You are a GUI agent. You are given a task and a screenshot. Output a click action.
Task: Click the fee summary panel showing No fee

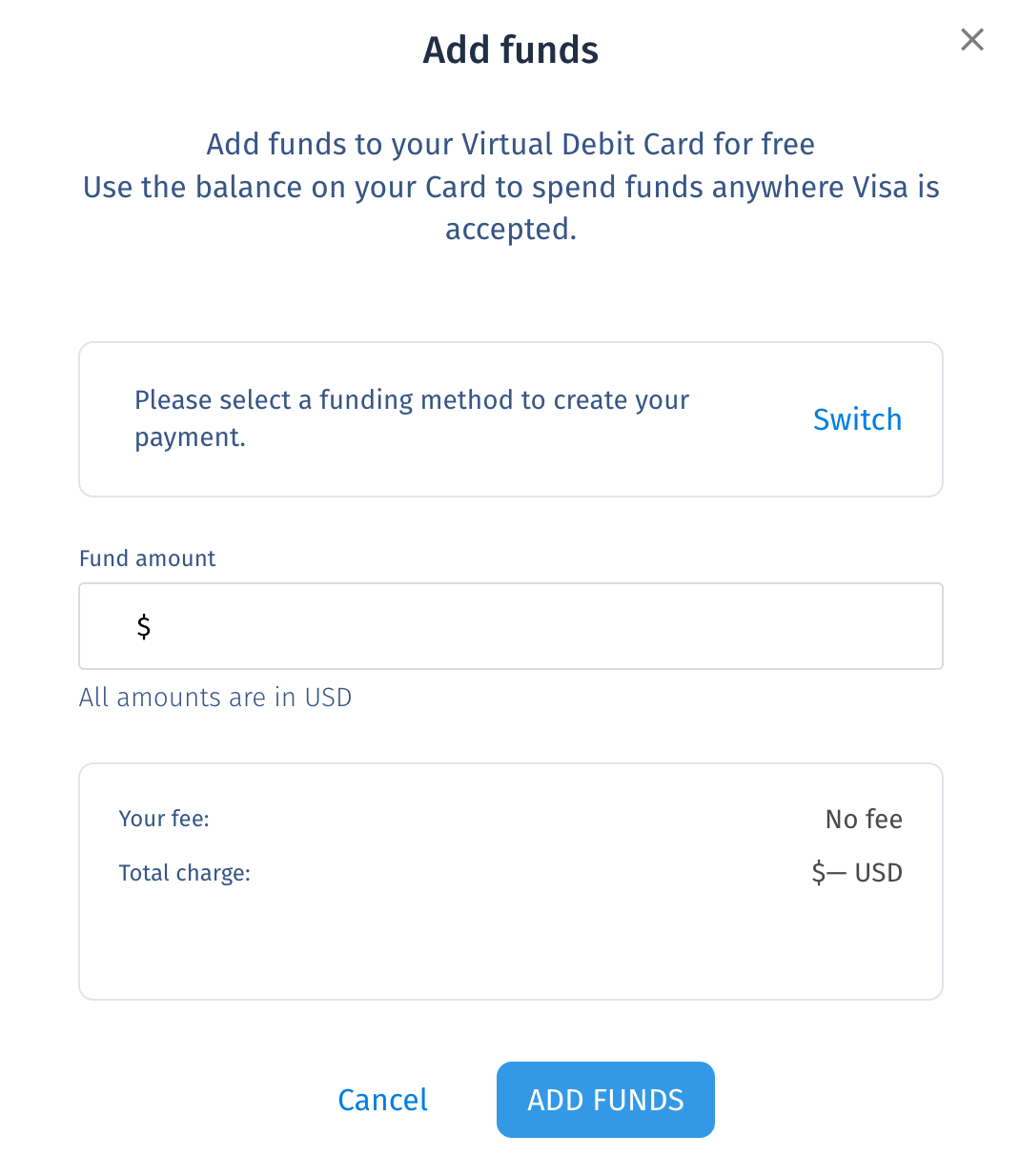(510, 881)
